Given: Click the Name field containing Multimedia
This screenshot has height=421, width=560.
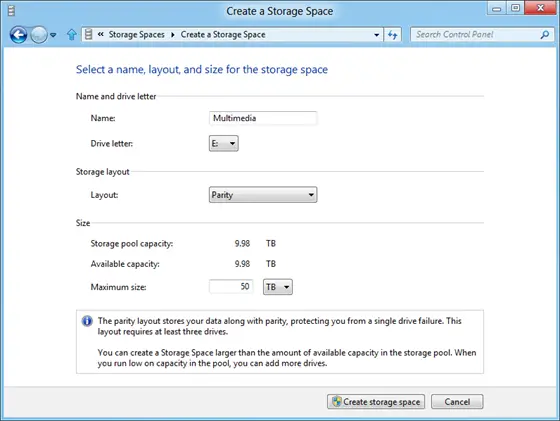Looking at the screenshot, I should coord(263,118).
